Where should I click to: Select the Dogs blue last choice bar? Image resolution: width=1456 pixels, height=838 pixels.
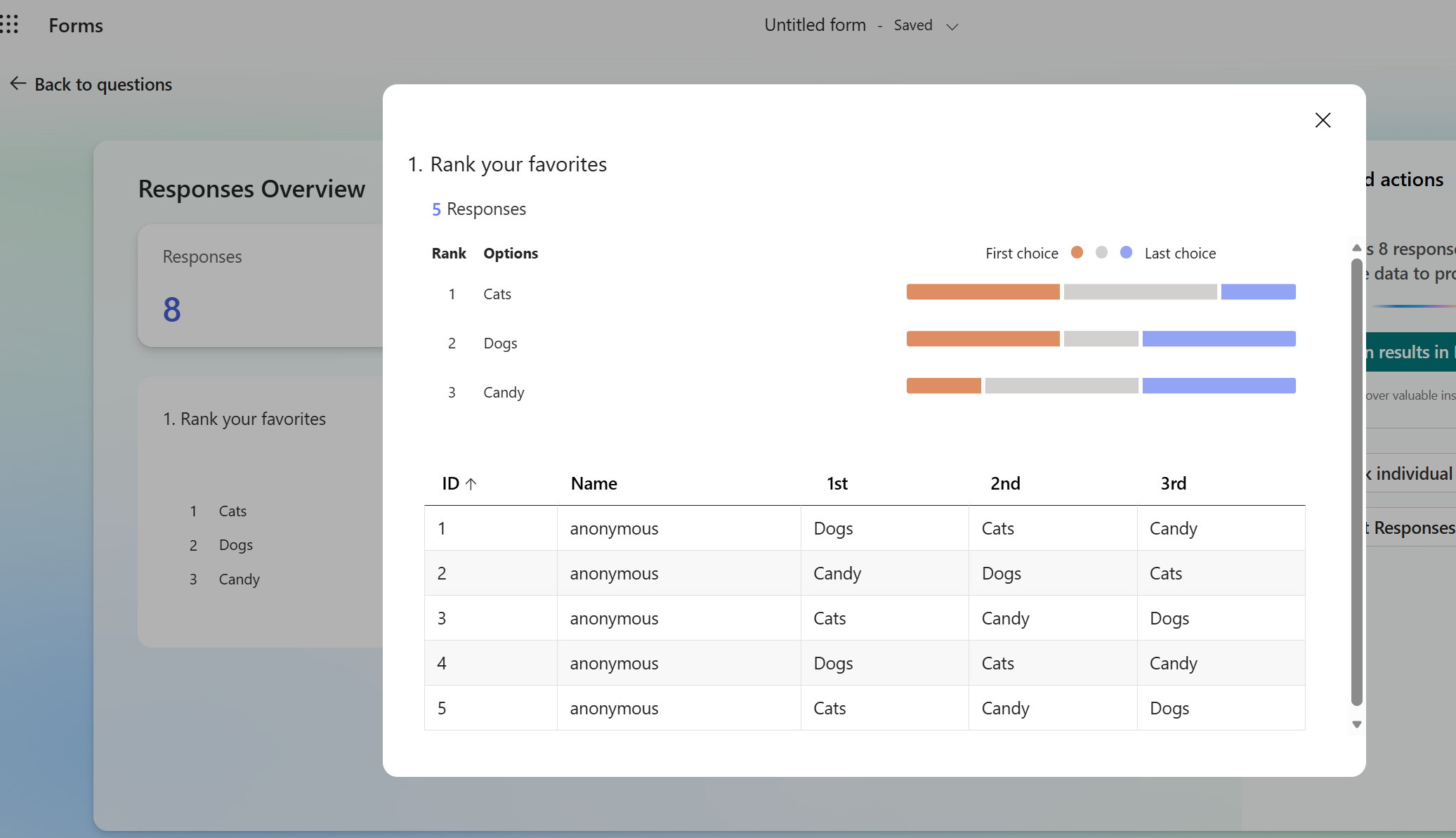[x=1219, y=339]
